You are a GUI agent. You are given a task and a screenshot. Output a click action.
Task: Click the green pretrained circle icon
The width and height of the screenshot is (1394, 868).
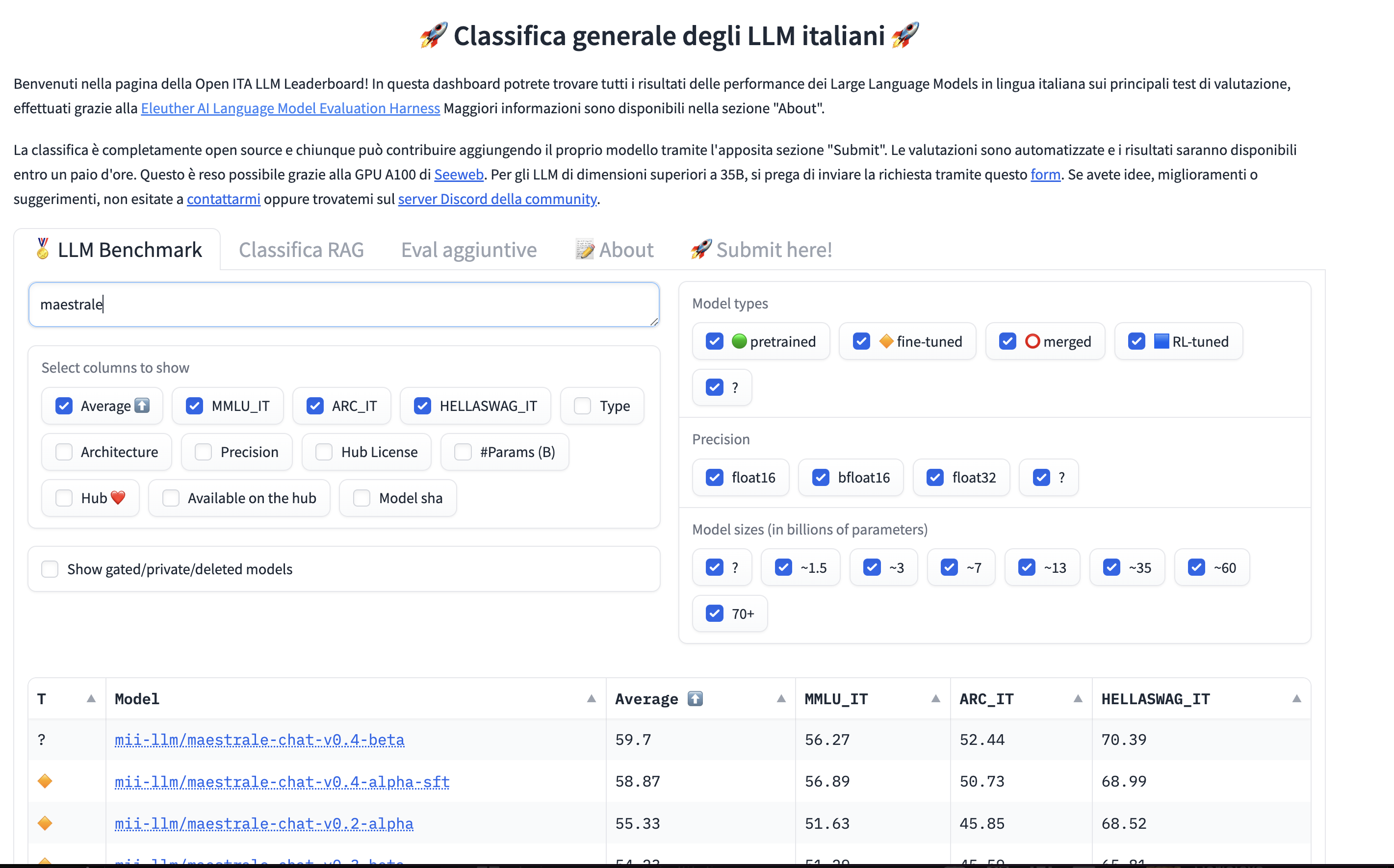(x=739, y=342)
